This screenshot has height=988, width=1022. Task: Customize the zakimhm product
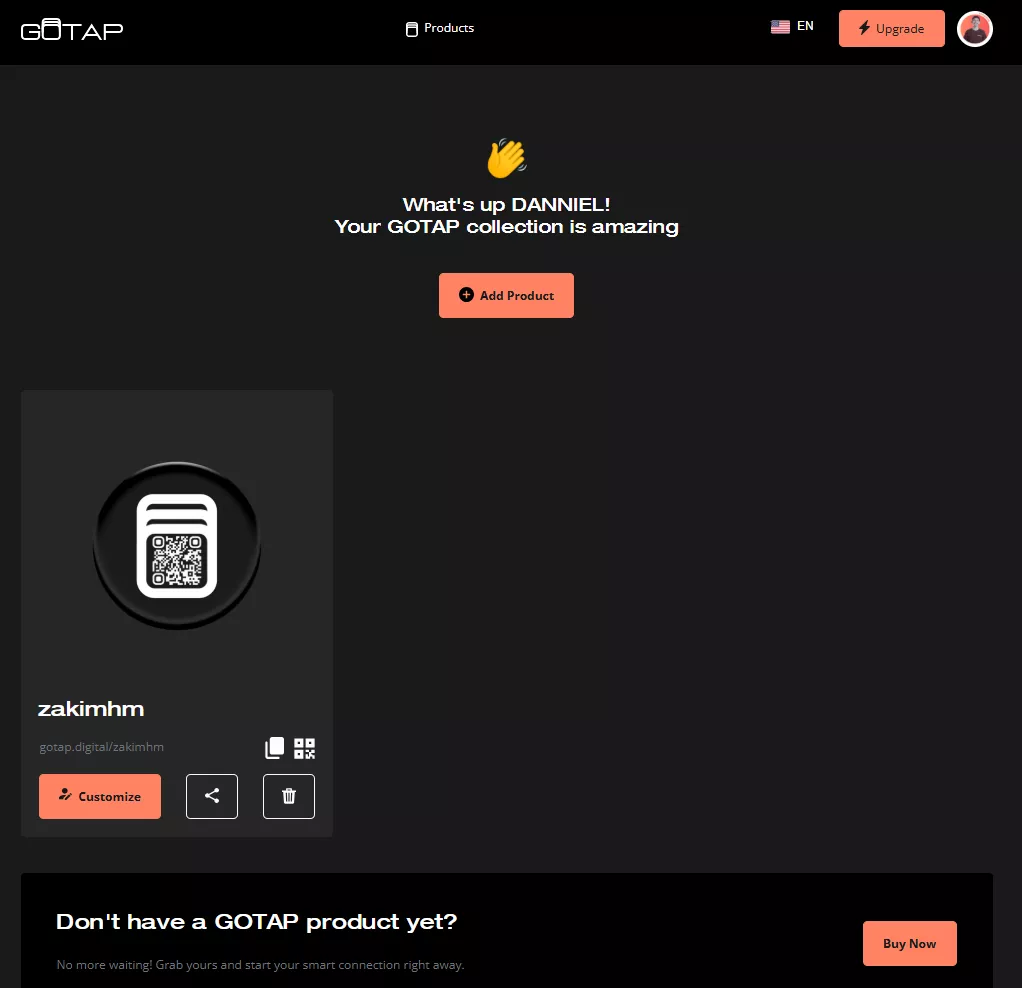coord(100,796)
